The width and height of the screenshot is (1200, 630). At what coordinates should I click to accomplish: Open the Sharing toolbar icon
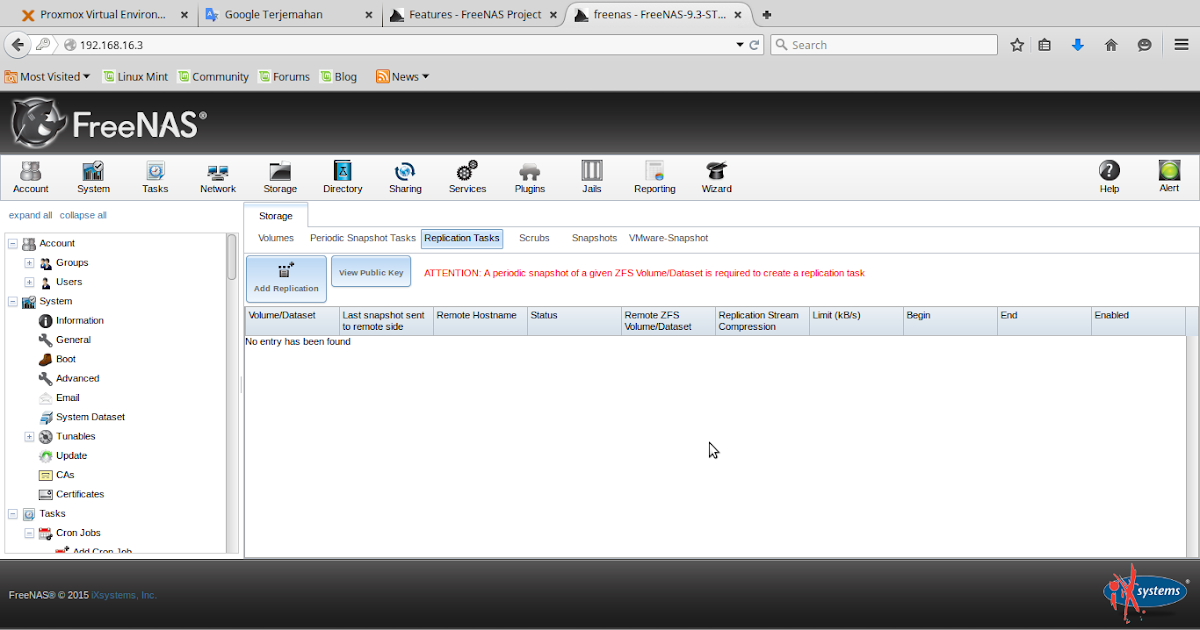(405, 177)
